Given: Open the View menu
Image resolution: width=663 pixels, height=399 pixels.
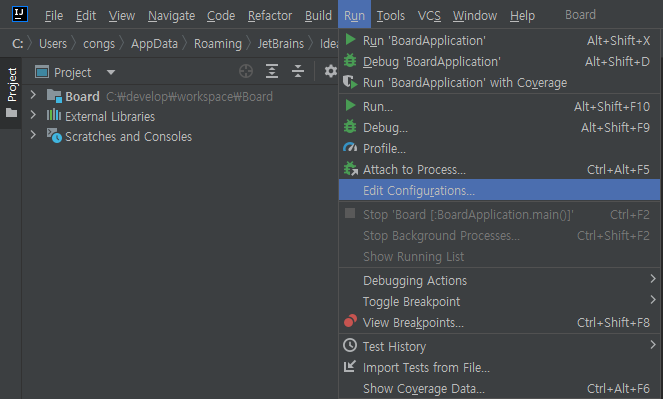Looking at the screenshot, I should click(122, 16).
